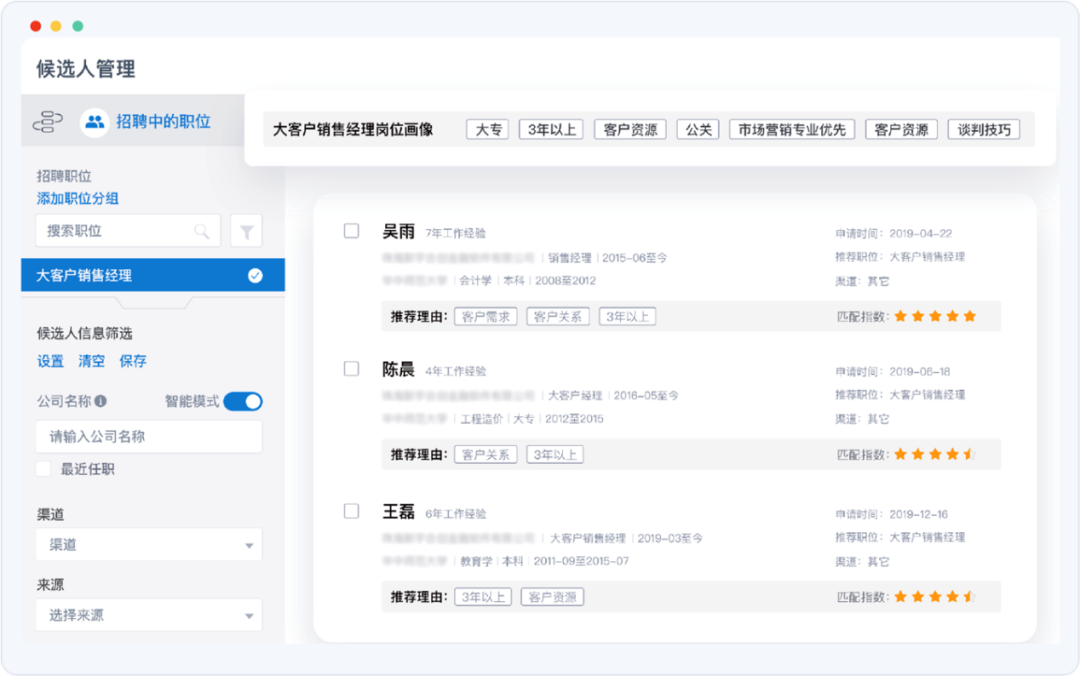Click 吴雨's five-star match rating
The image size is (1080, 676).
pyautogui.click(x=934, y=316)
